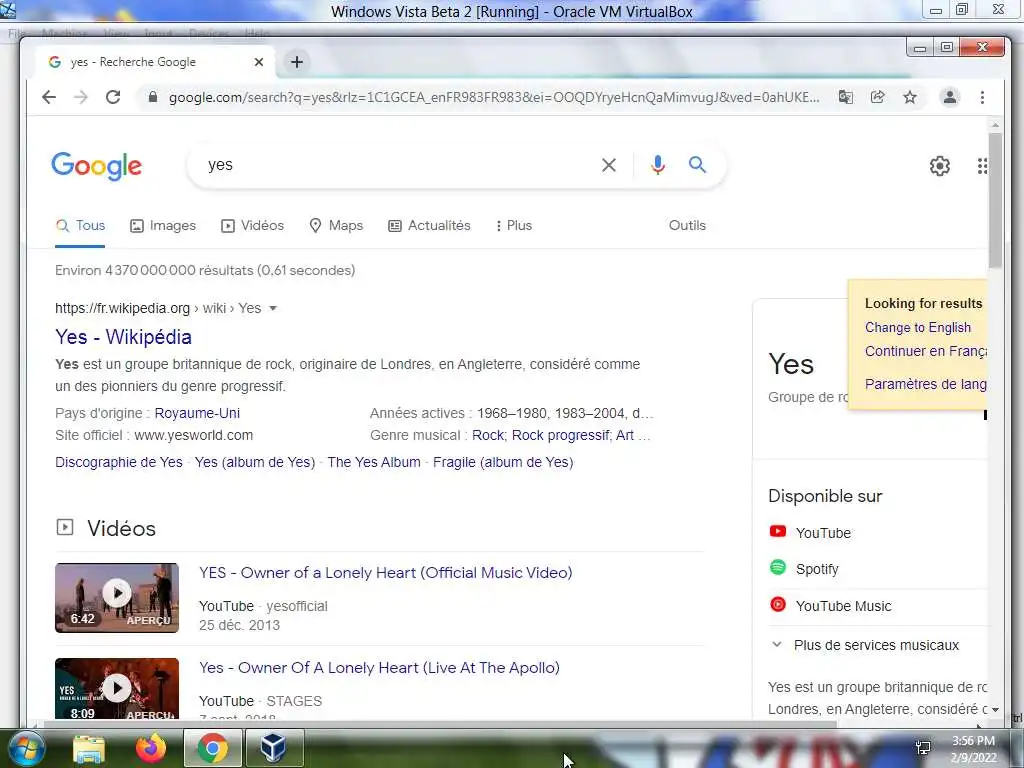Open the Windows Start orb
This screenshot has height=768, width=1024.
pos(26,748)
